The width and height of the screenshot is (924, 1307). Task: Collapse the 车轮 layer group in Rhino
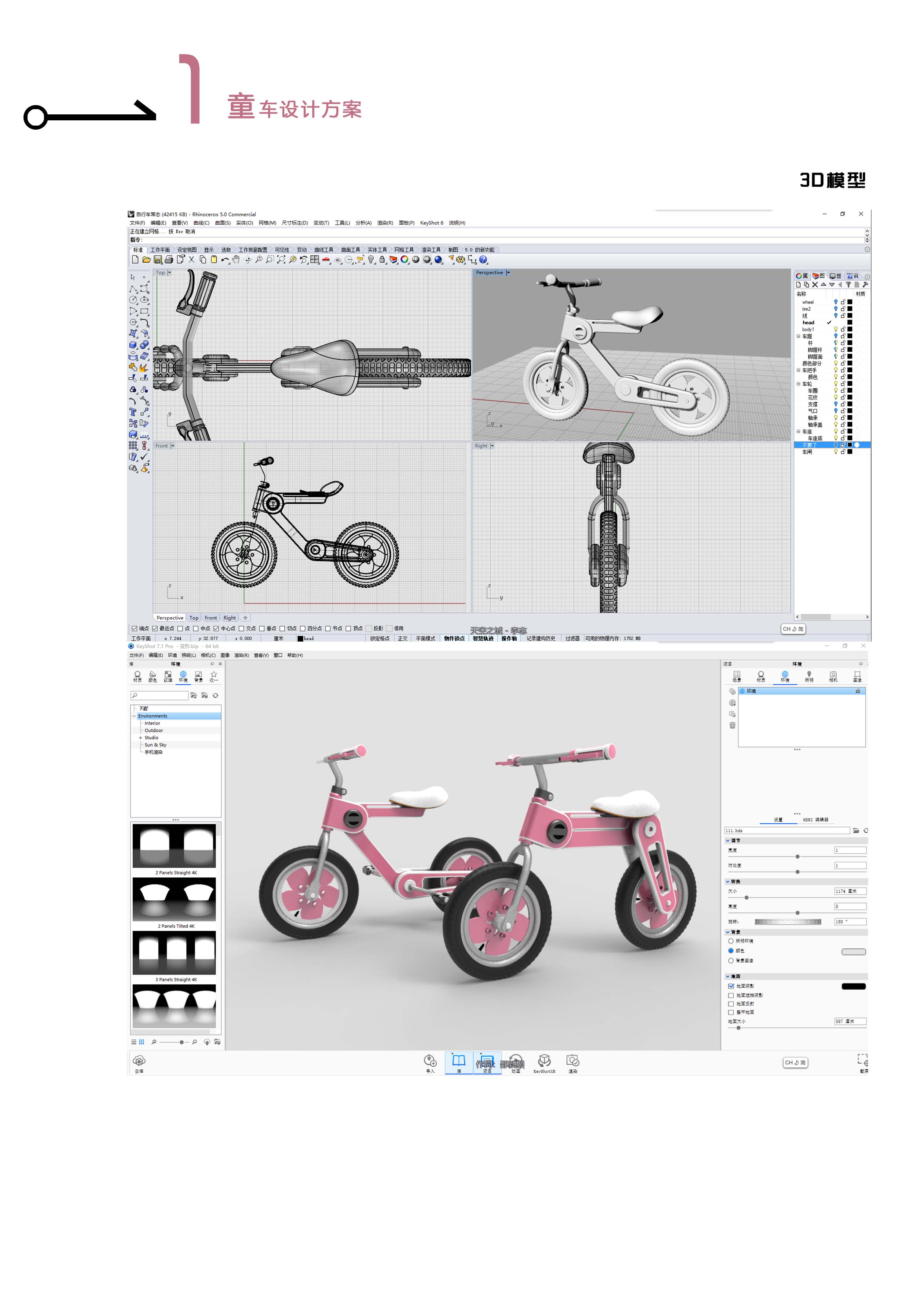click(x=798, y=384)
